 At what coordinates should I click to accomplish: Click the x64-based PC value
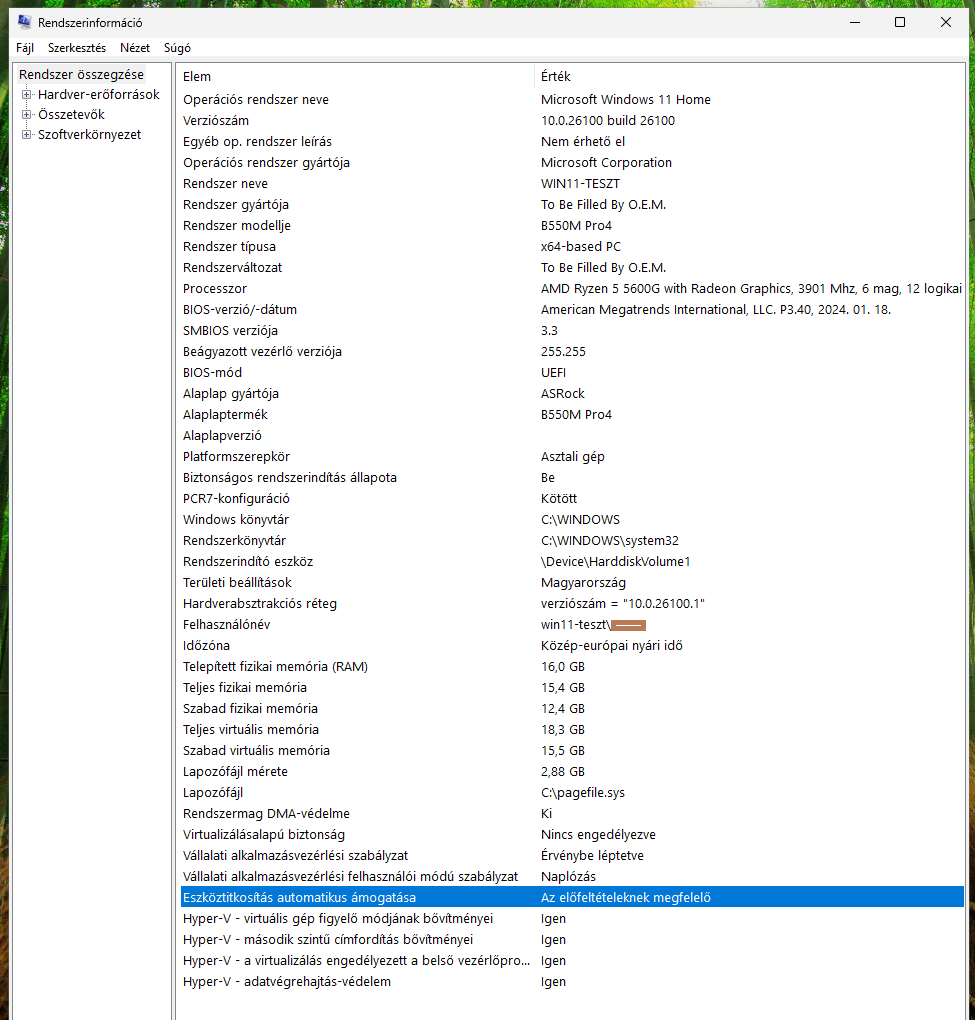(581, 247)
